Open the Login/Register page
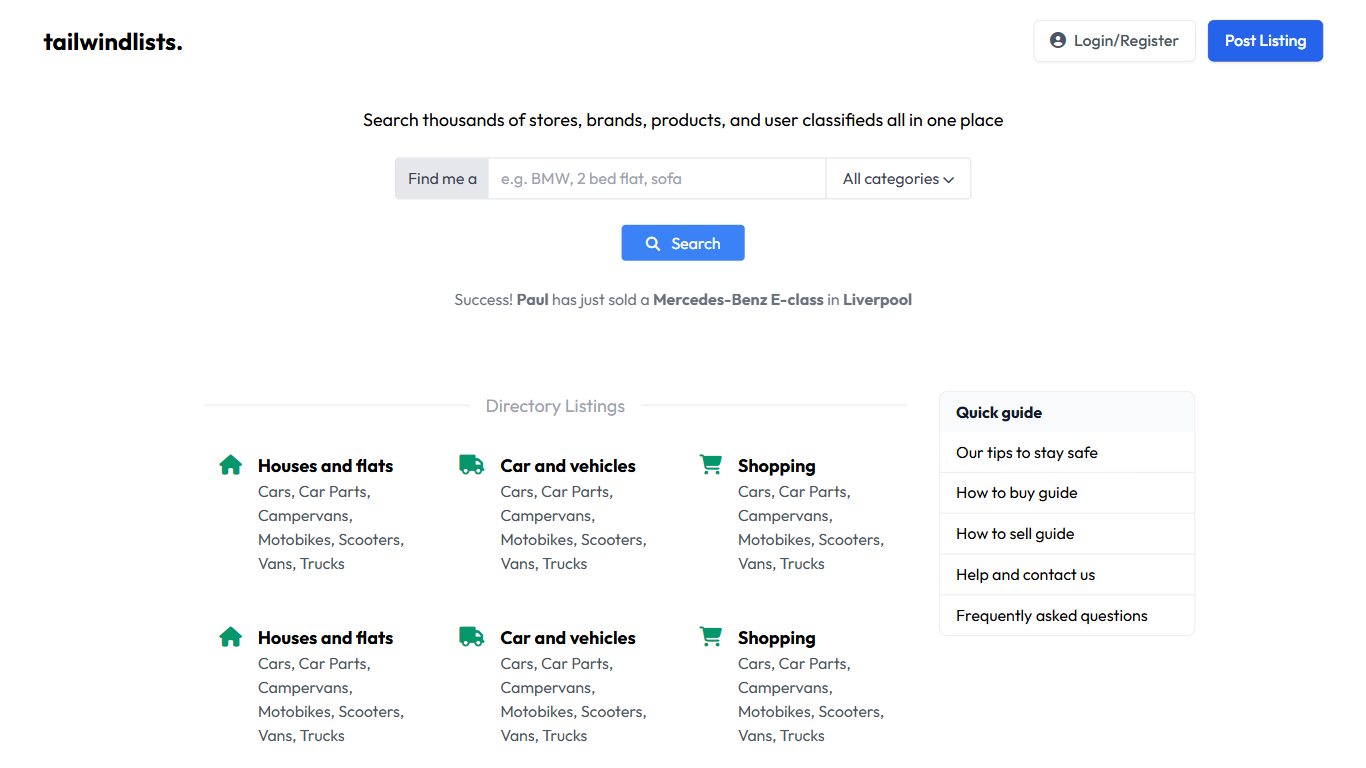Image resolution: width=1366 pixels, height=768 pixels. click(1114, 41)
